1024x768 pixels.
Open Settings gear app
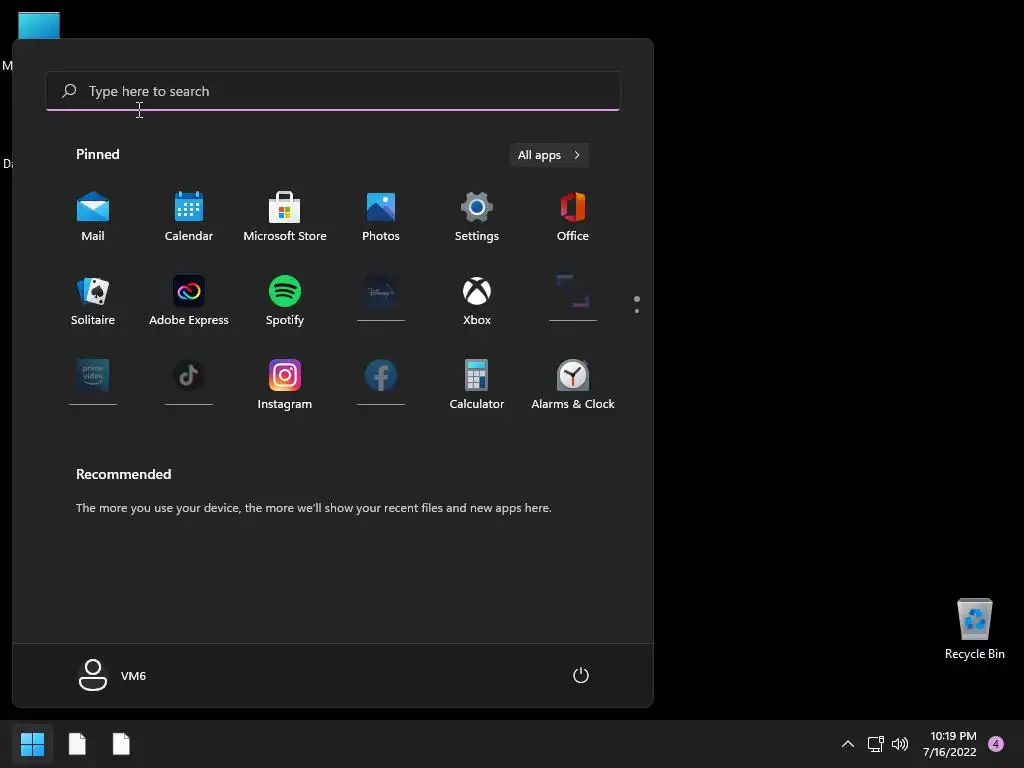tap(477, 217)
